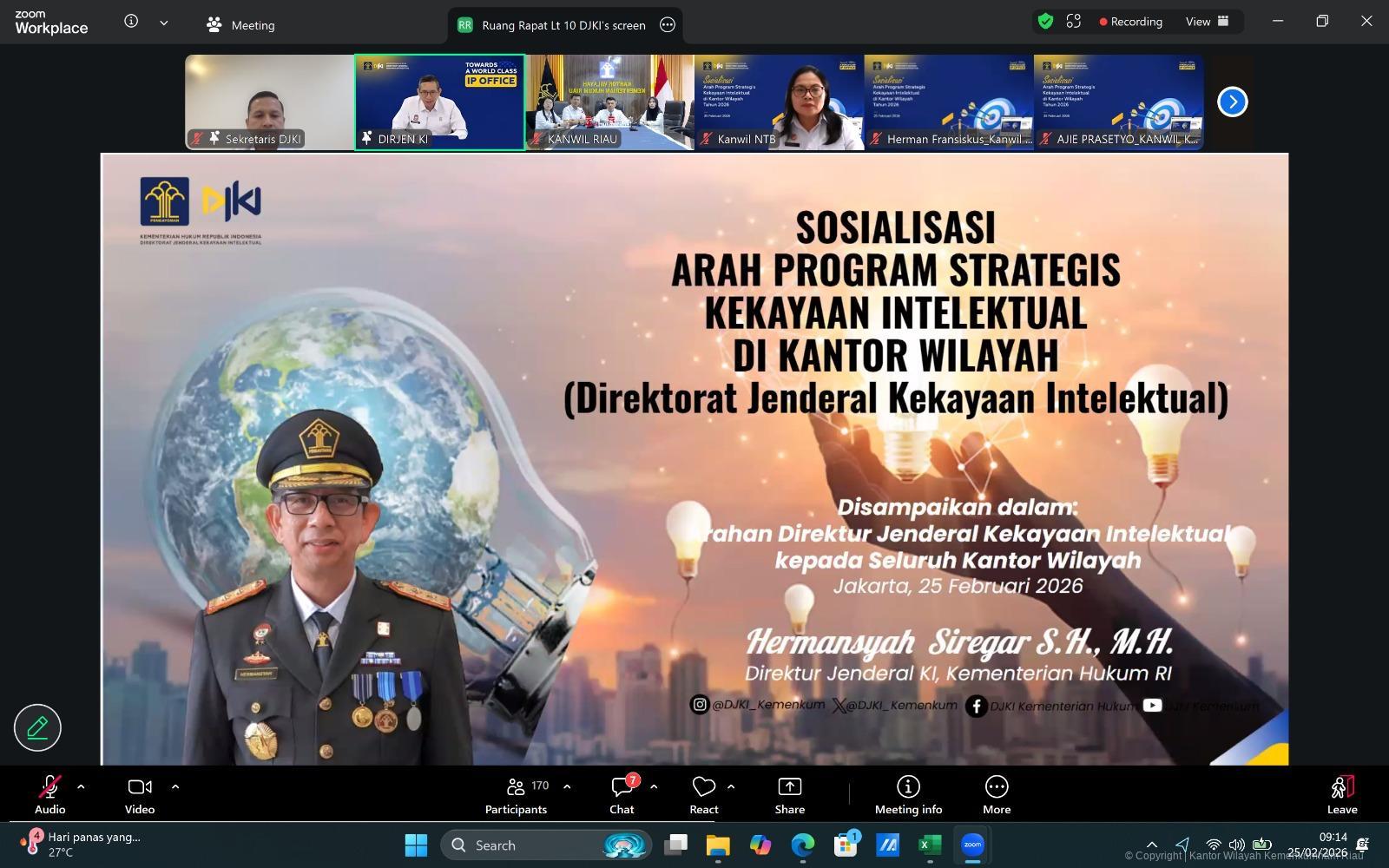View the Meeting info
This screenshot has height=868, width=1389.
tap(907, 792)
